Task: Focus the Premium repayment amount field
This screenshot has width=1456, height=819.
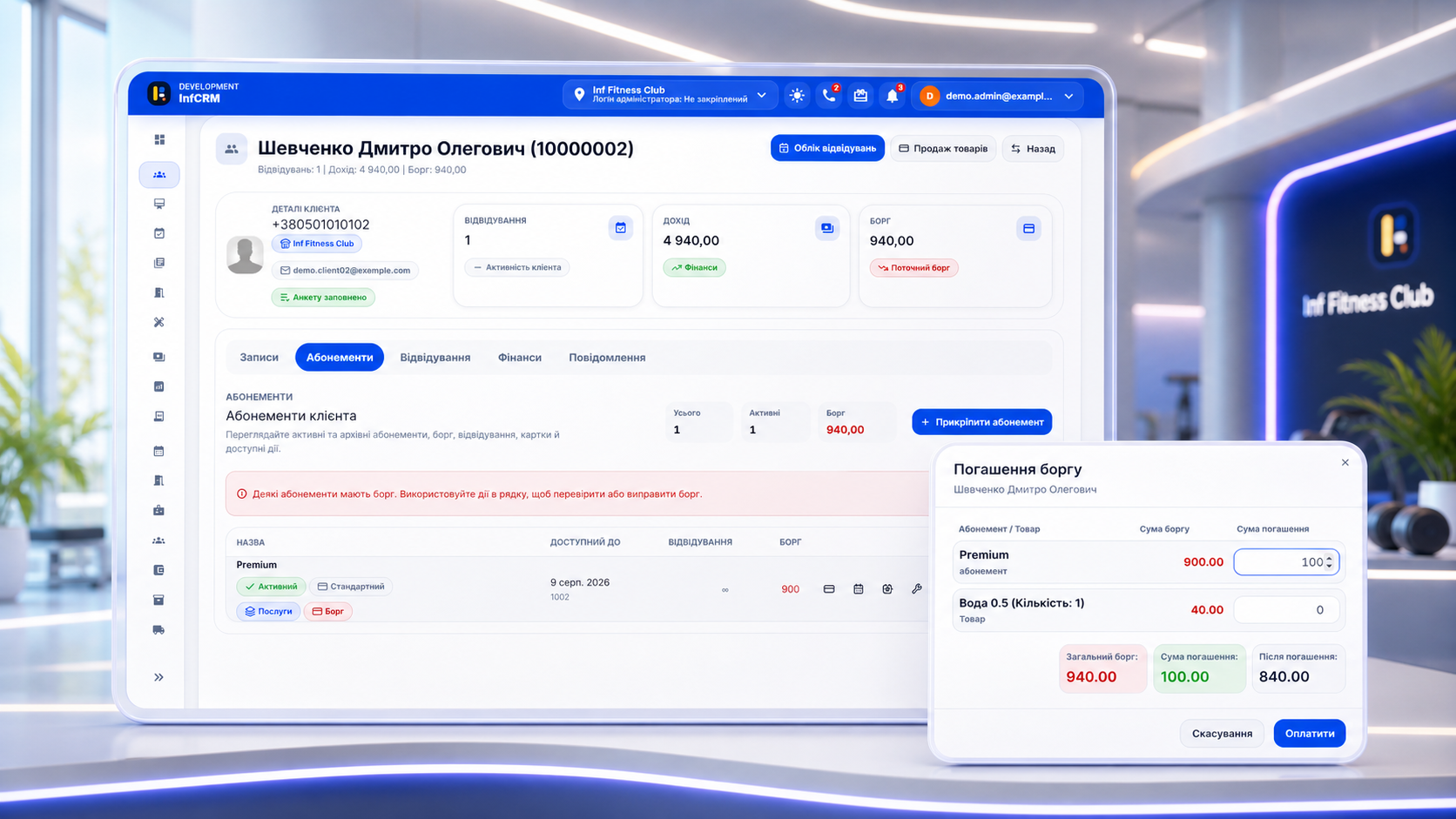Action: pyautogui.click(x=1286, y=562)
